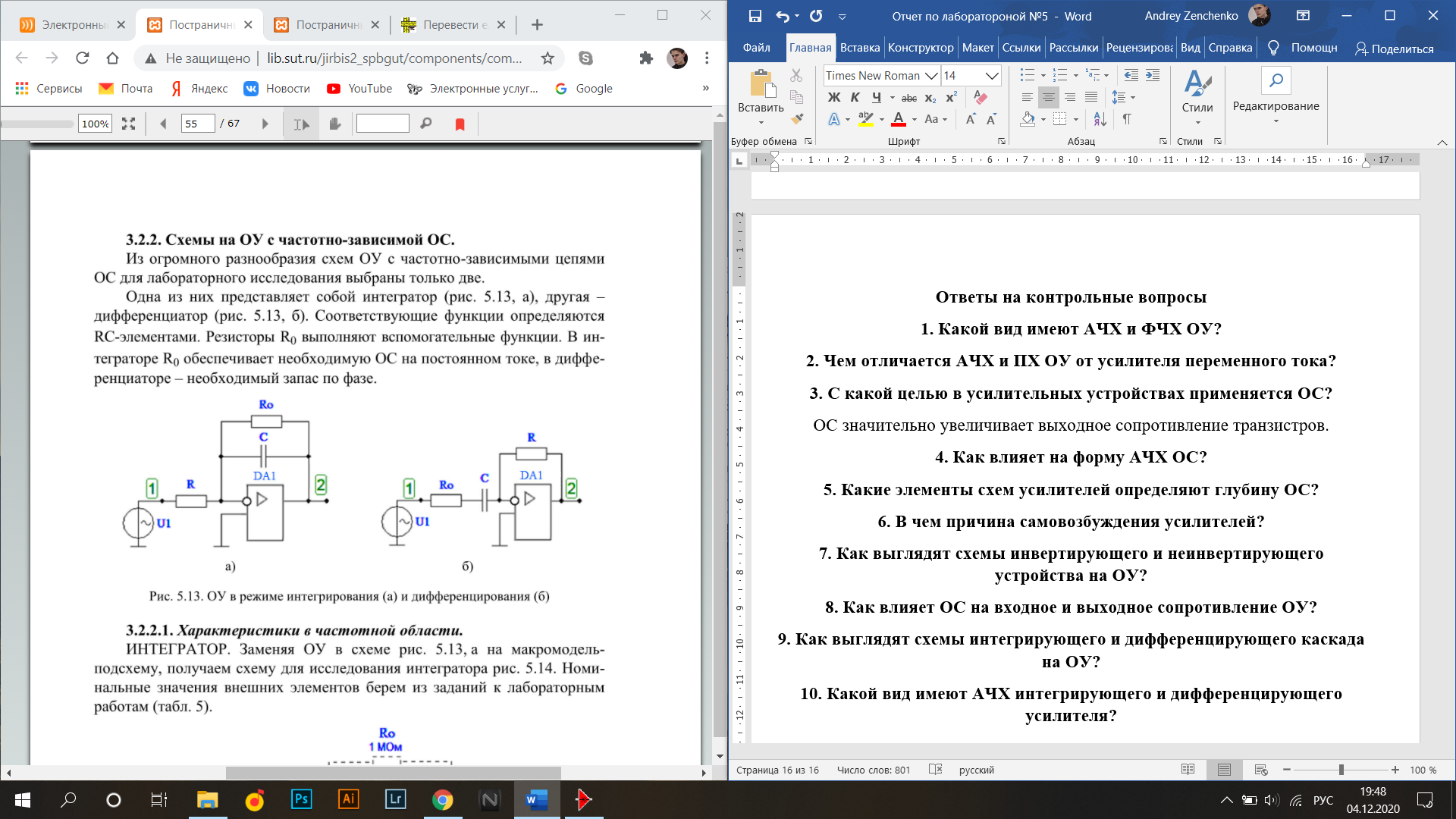
Task: Switch to the Макет ribbon tab
Action: 977,48
